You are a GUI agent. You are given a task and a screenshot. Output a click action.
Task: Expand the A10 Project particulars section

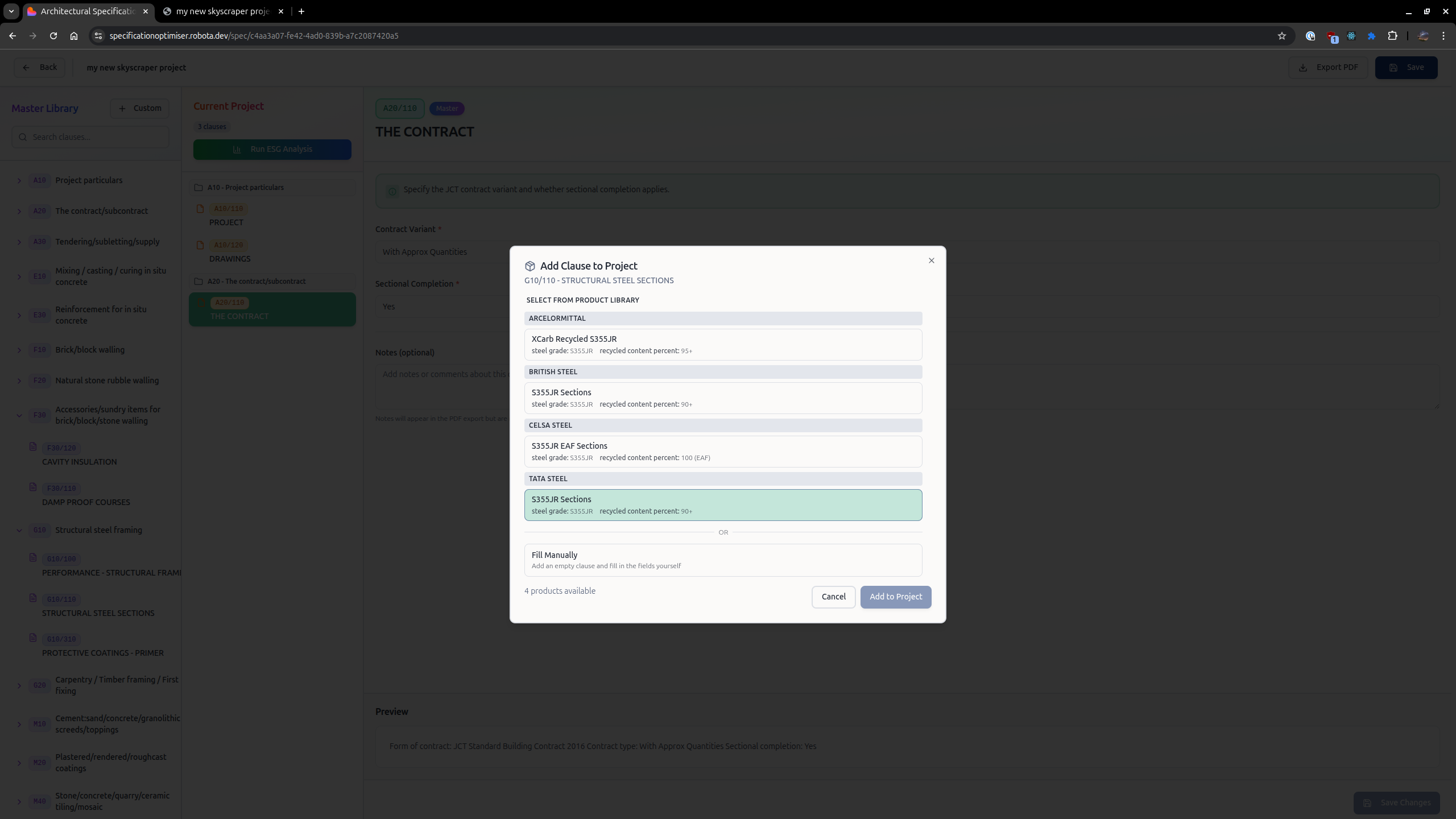coord(19,181)
